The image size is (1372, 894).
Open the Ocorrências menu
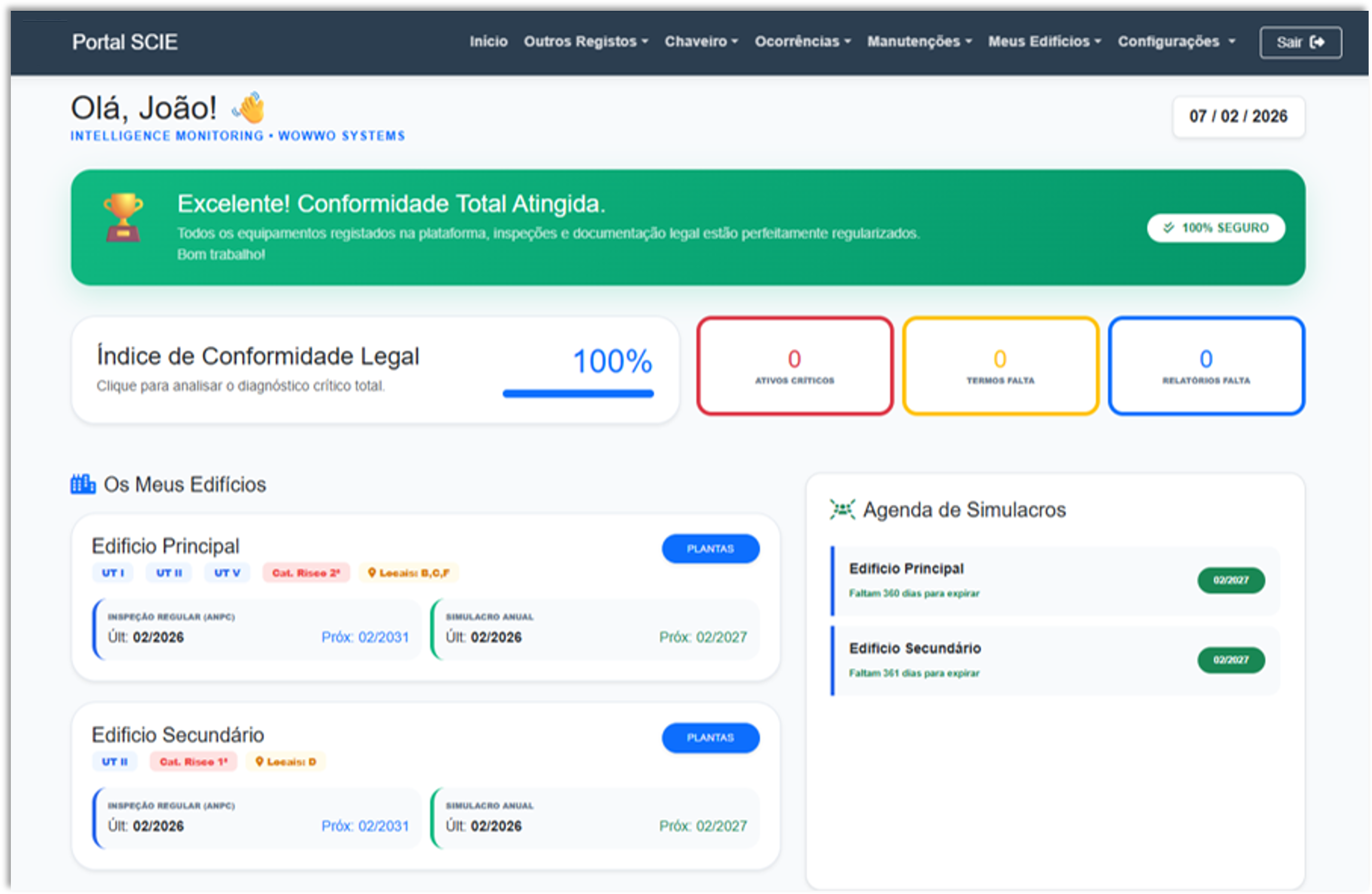(x=802, y=41)
